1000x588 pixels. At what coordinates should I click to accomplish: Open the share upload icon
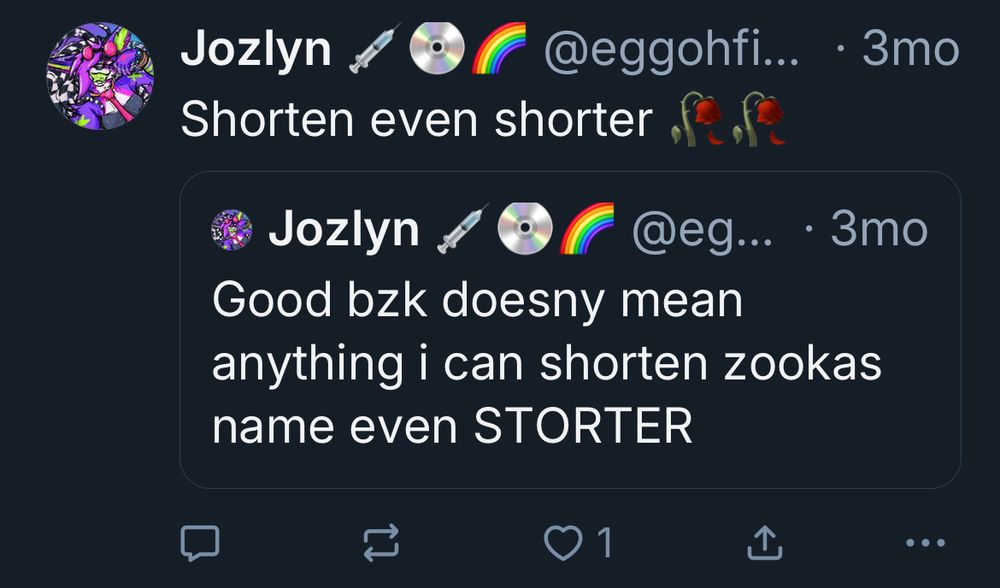click(764, 542)
